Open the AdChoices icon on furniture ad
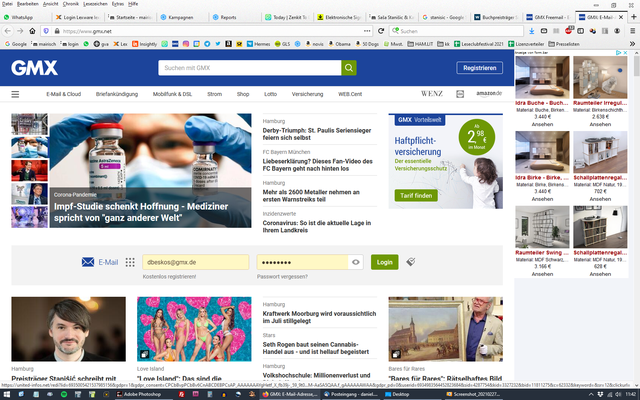This screenshot has width=640, height=400. (619, 53)
